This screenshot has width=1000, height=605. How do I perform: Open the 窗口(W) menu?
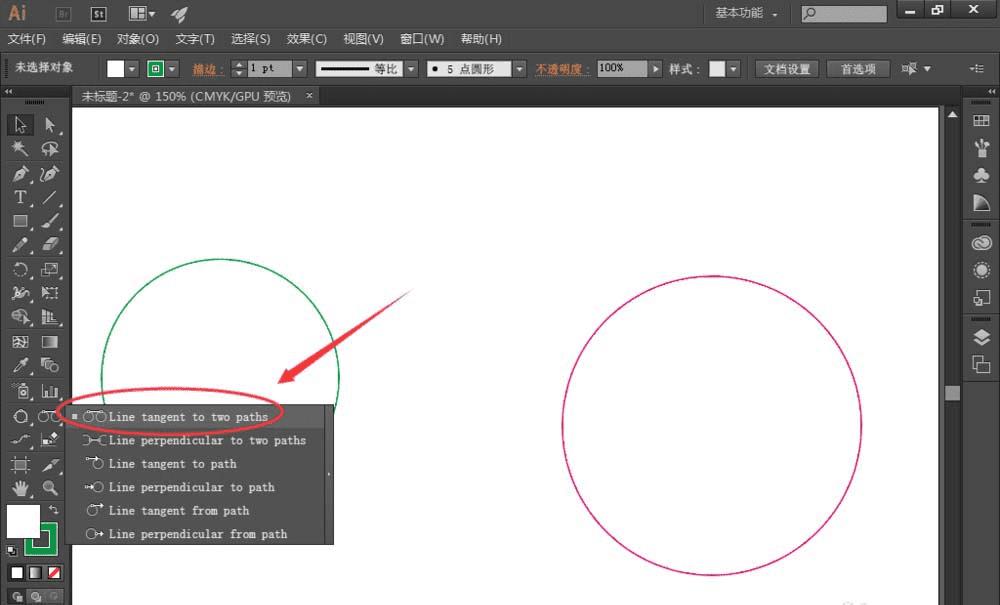tap(422, 39)
